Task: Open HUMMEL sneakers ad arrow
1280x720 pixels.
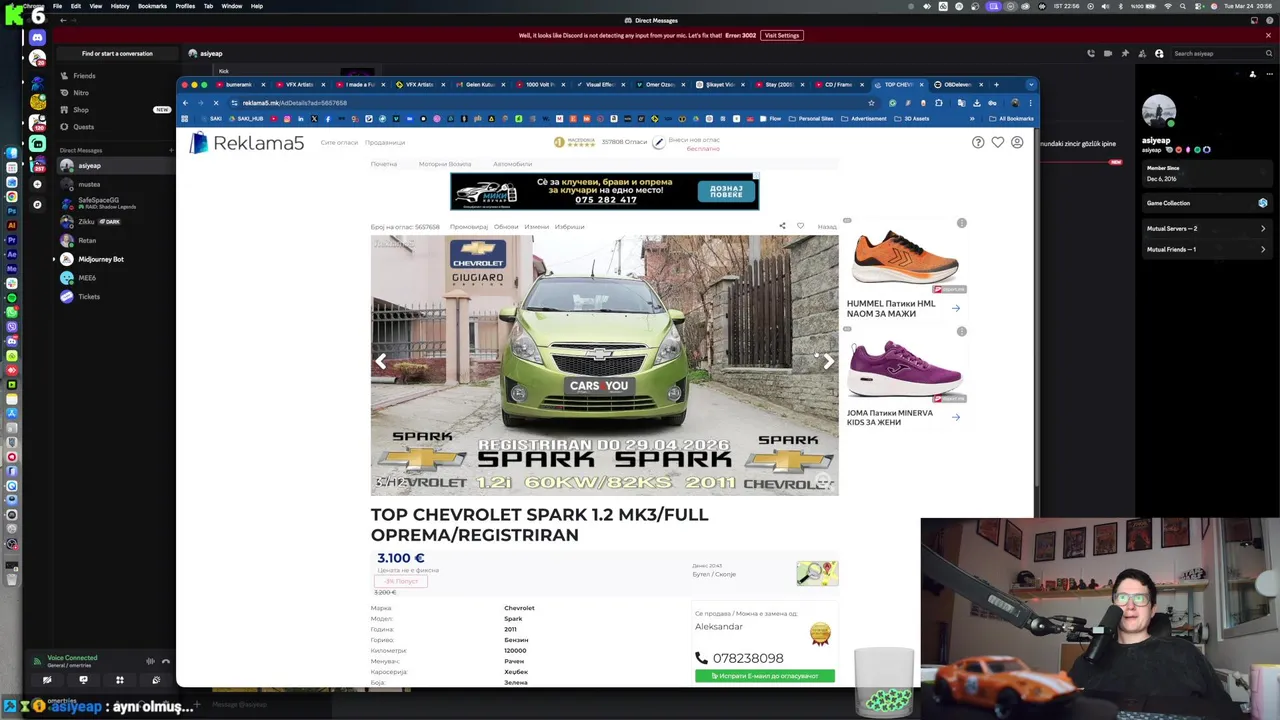Action: 955,309
